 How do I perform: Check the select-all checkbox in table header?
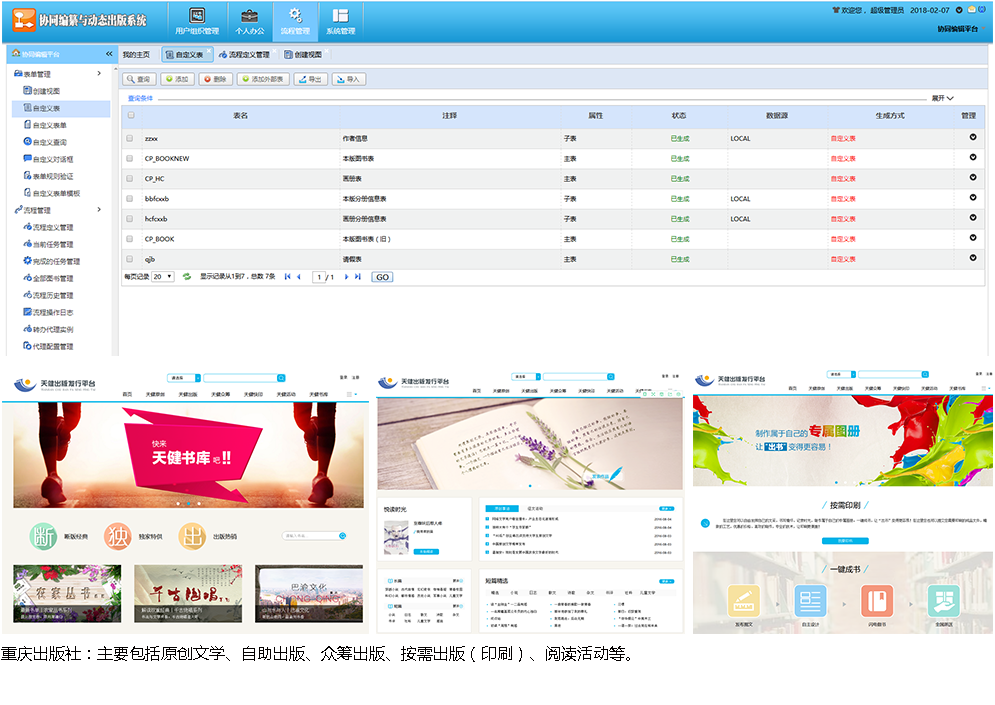pos(130,115)
